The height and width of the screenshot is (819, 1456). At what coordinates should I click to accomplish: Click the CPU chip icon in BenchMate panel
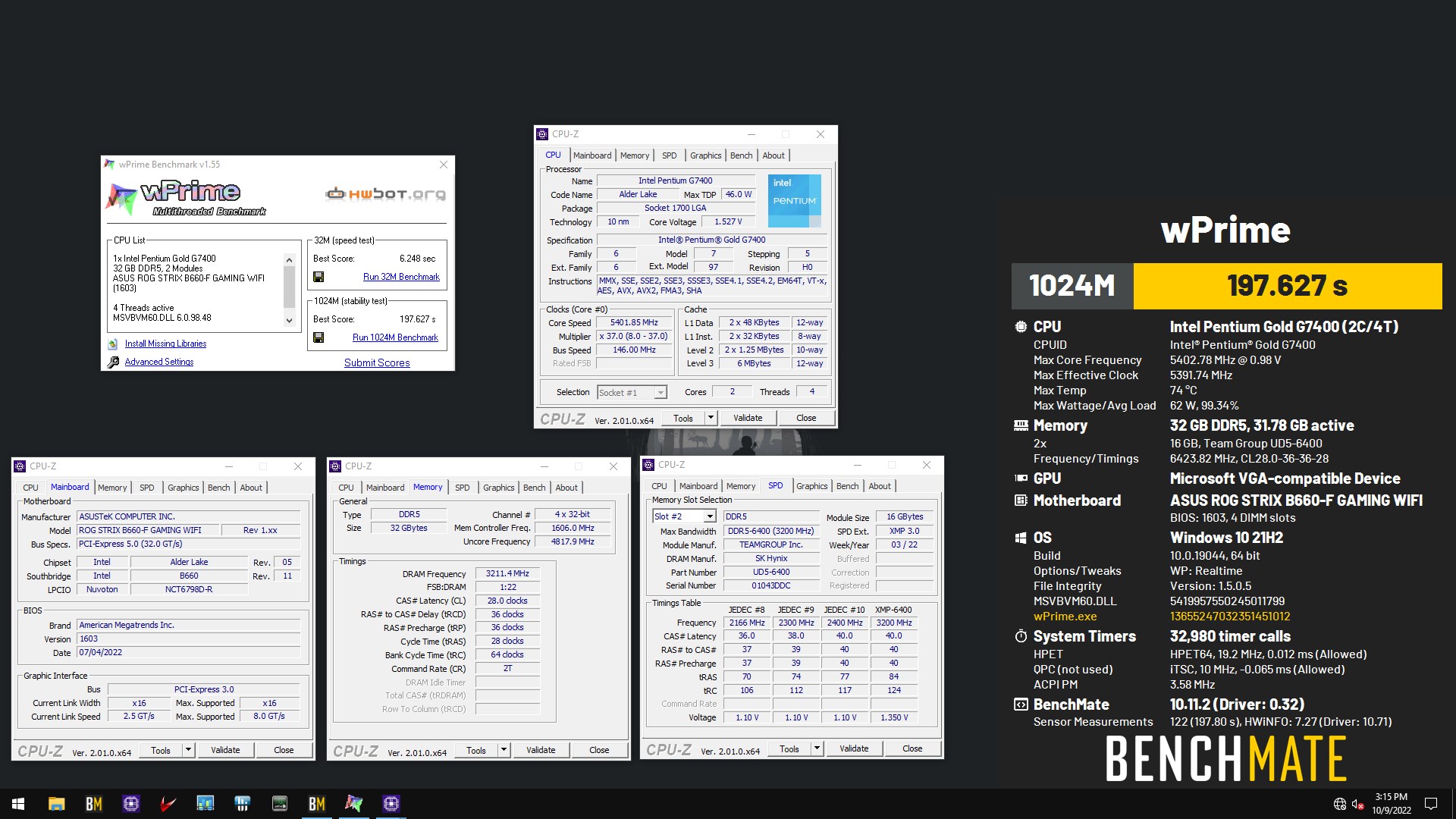coord(1021,327)
